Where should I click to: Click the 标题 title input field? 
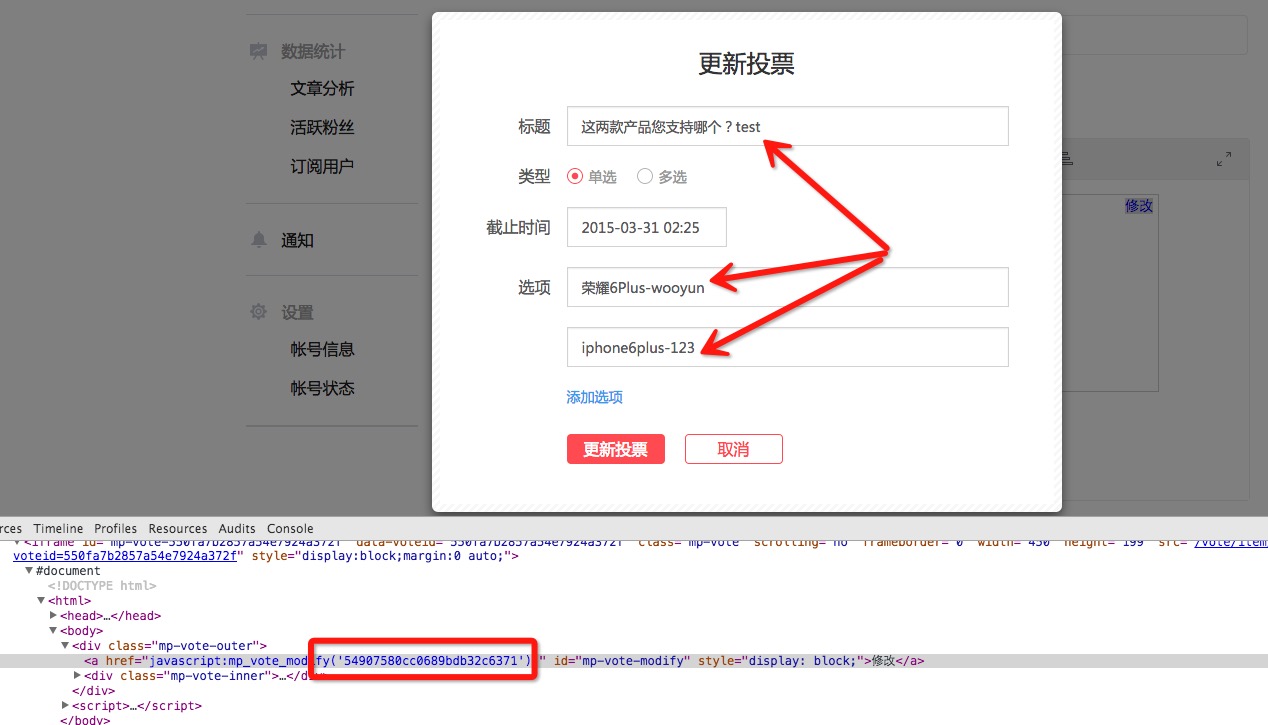pos(787,126)
